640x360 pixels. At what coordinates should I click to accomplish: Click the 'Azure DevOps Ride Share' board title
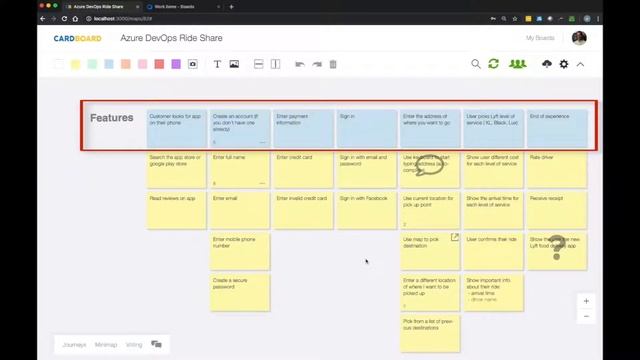pyautogui.click(x=171, y=38)
